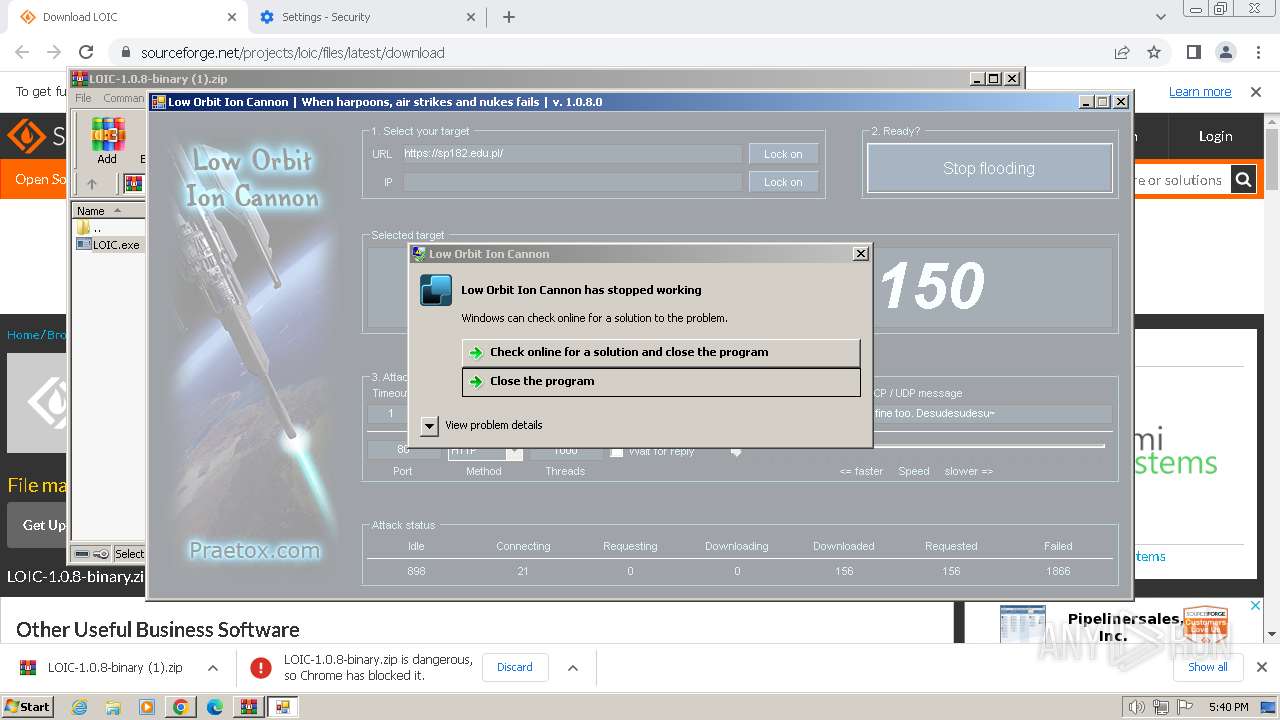Click the WinRAR archive icon in address bar
Screen dimensions: 1280x720
pos(133,184)
